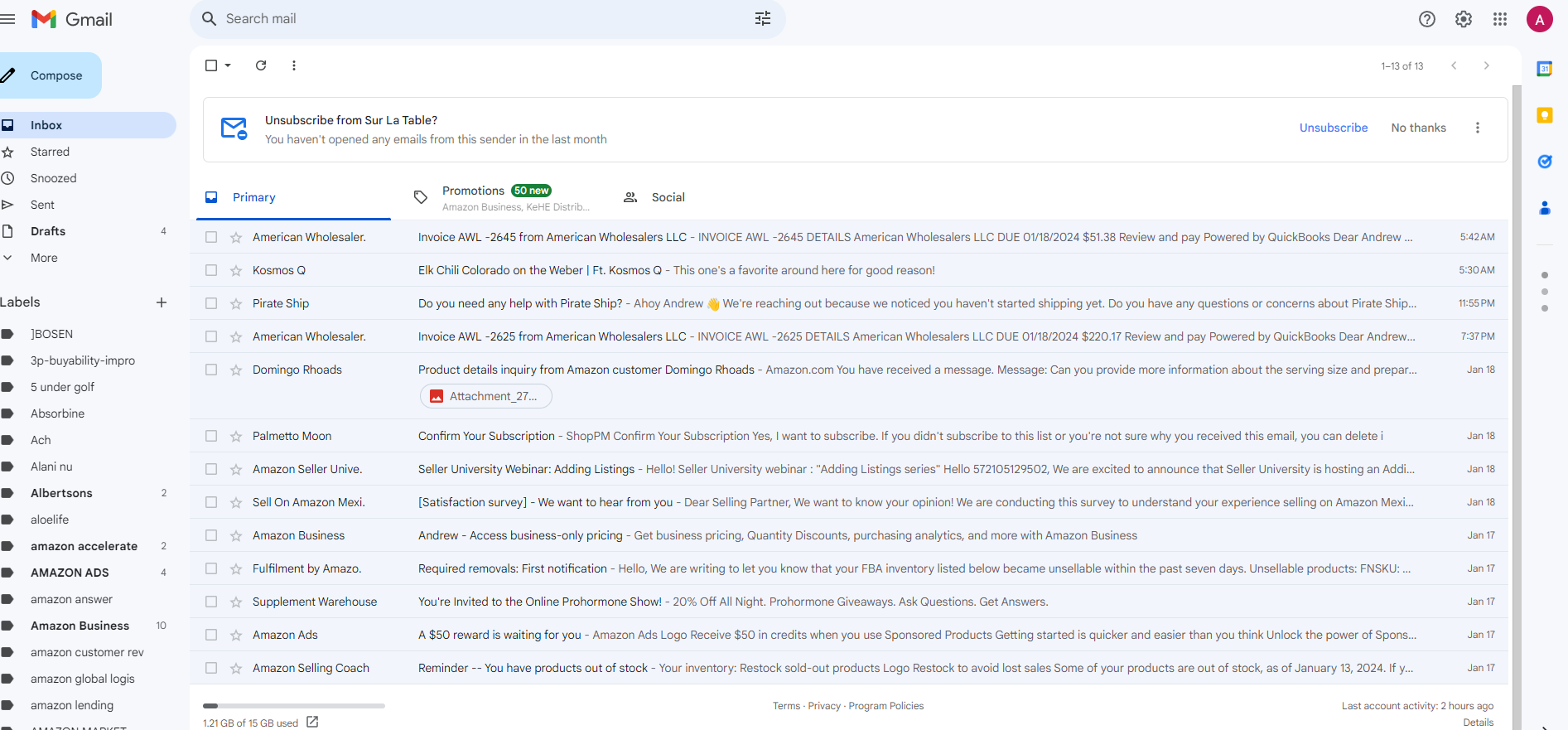Screen dimensions: 1568x730
Task: Dismiss banner with No thanks
Action: (x=1419, y=128)
